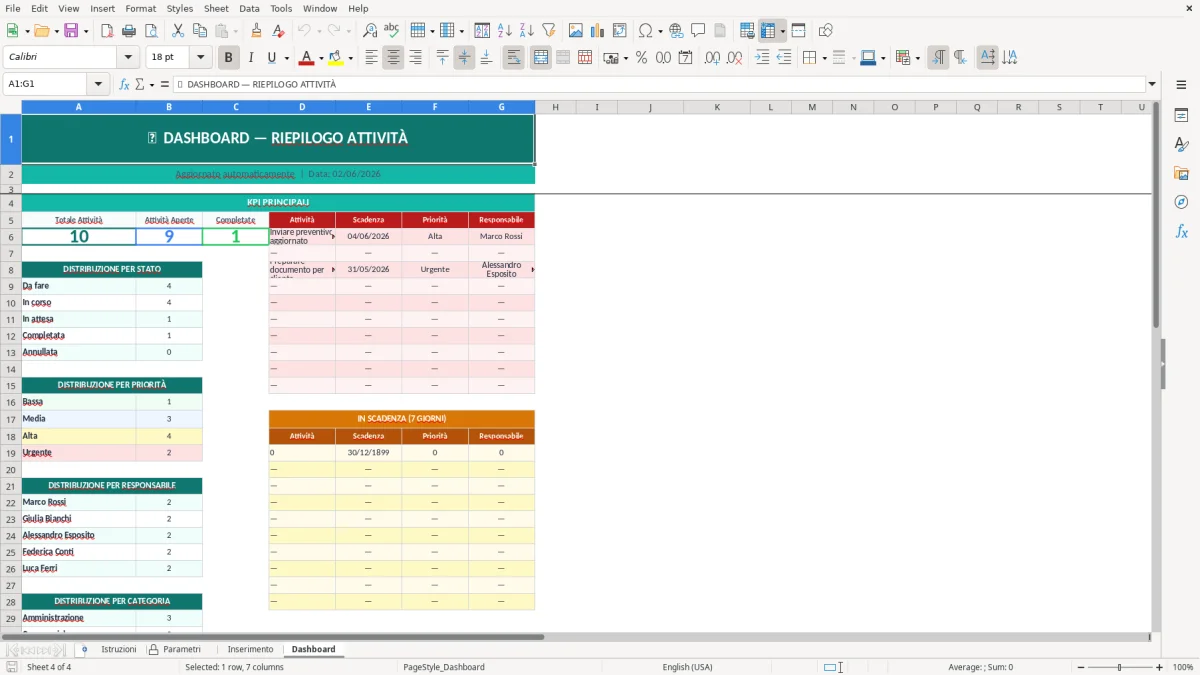
Task: Adjust the zoom slider in status bar
Action: click(1120, 667)
